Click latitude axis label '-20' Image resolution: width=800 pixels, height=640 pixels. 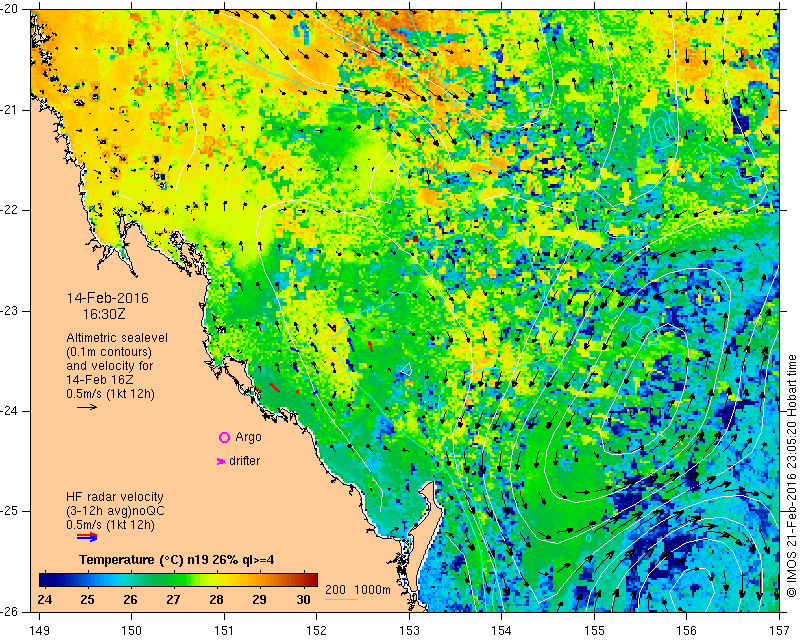10,9
